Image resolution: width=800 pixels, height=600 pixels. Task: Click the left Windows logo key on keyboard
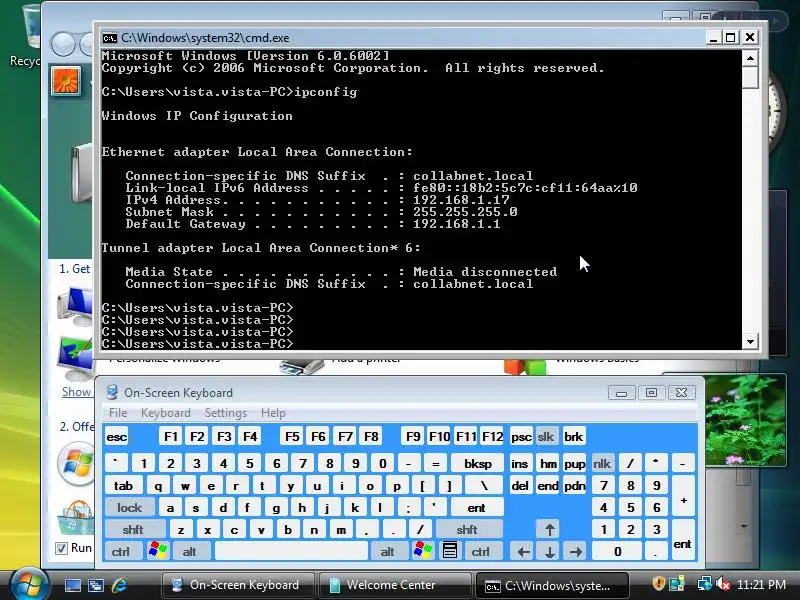pyautogui.click(x=158, y=551)
